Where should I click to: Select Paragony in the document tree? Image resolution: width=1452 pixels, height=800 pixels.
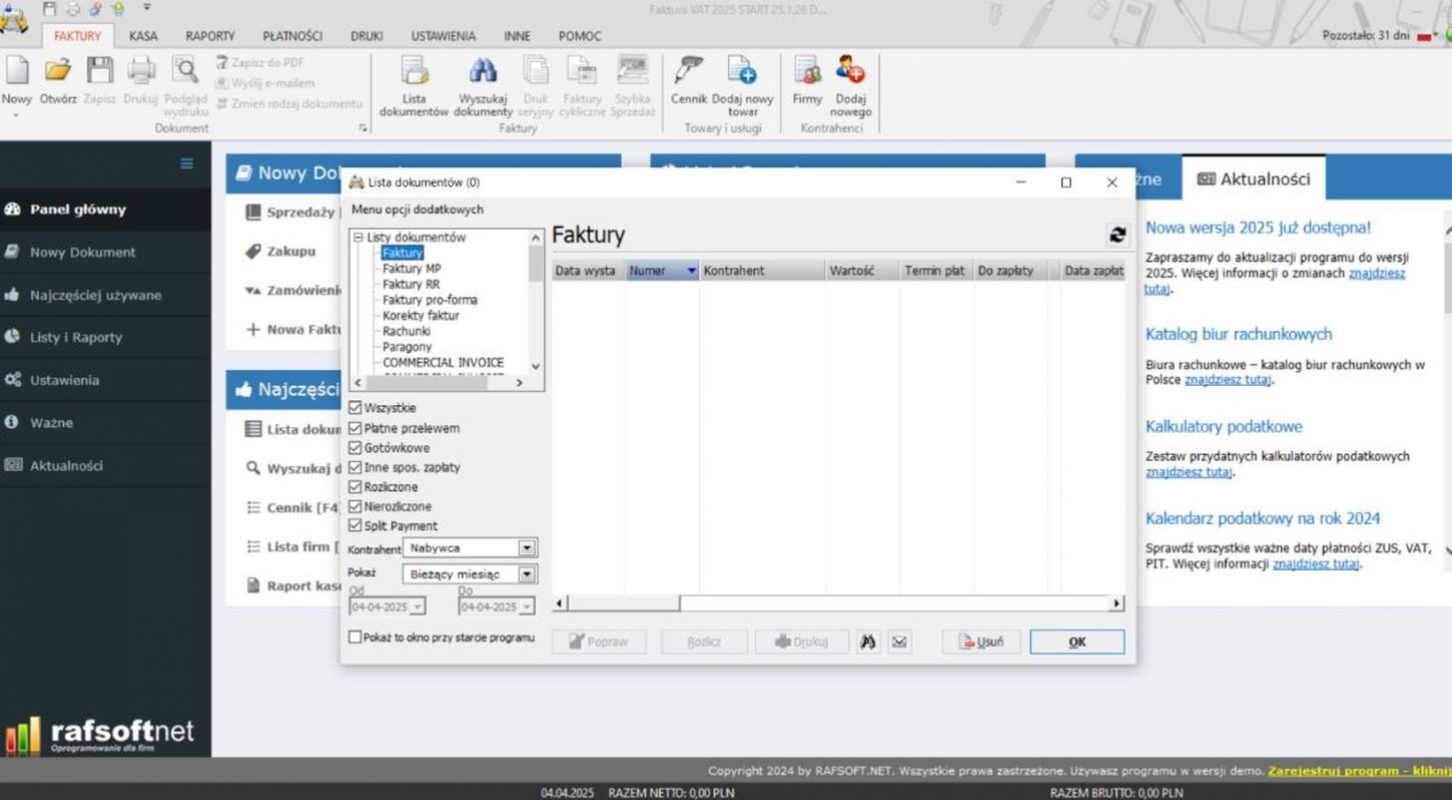click(407, 347)
